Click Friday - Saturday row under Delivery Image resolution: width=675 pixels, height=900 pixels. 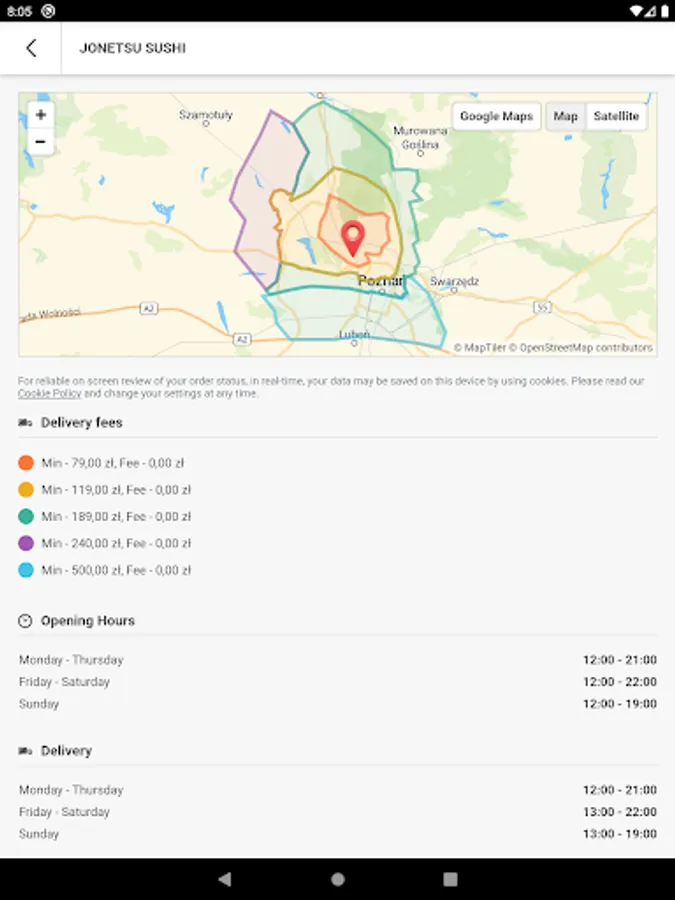click(x=338, y=812)
